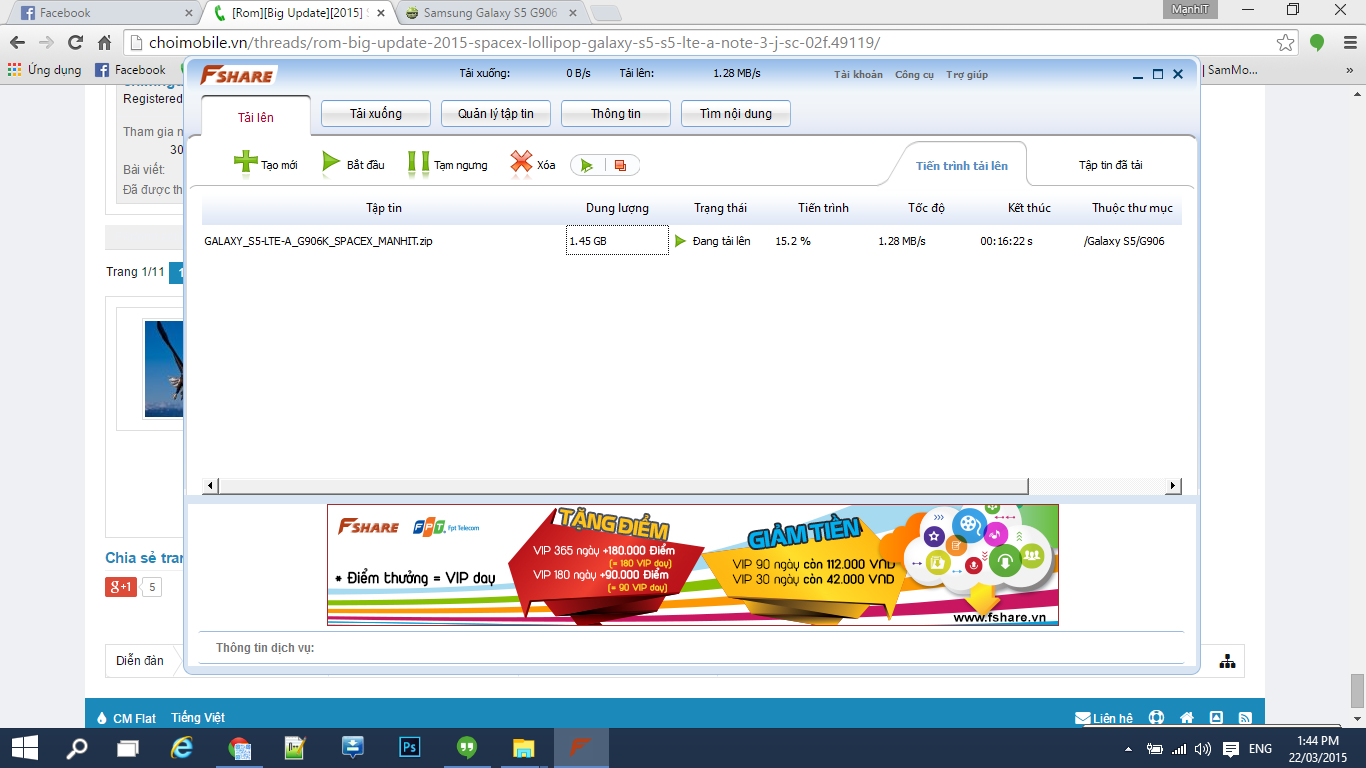Open the Thông tin tab
Image resolution: width=1366 pixels, height=768 pixels.
point(616,114)
